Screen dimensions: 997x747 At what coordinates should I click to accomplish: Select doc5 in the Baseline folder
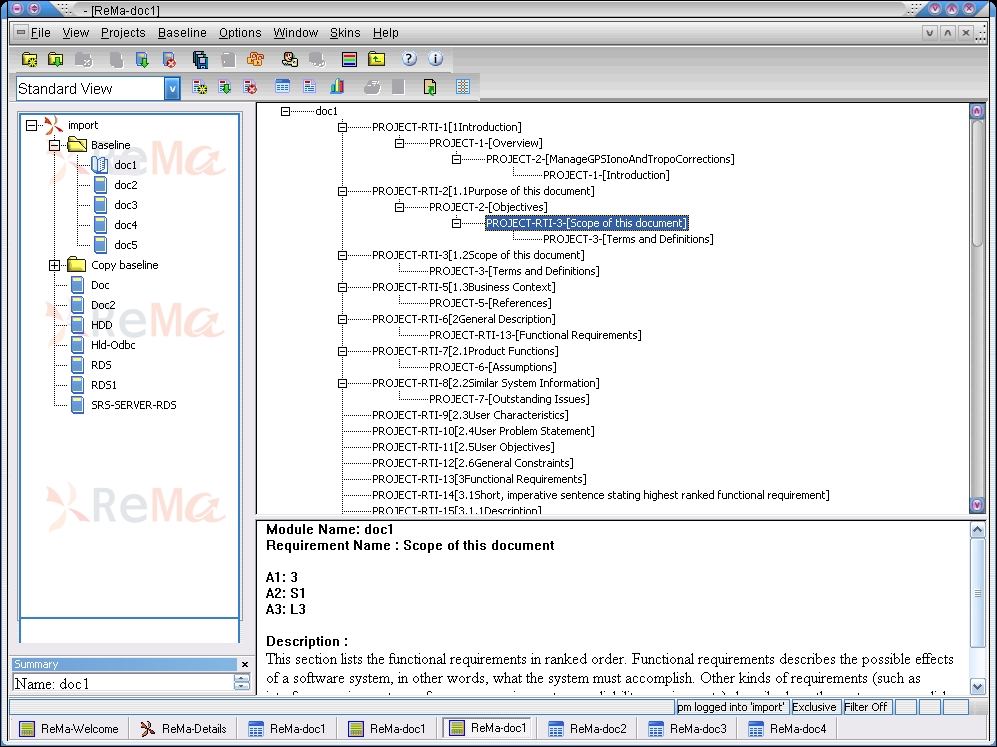click(x=125, y=245)
